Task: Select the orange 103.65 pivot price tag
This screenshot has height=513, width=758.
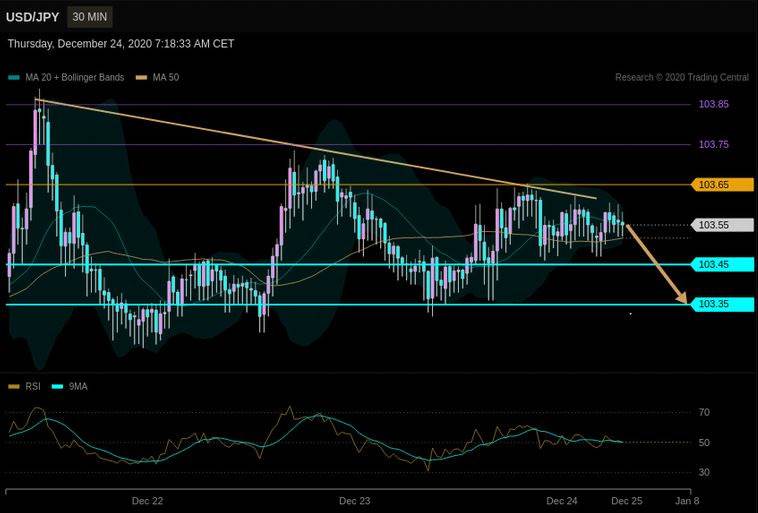Action: click(722, 185)
